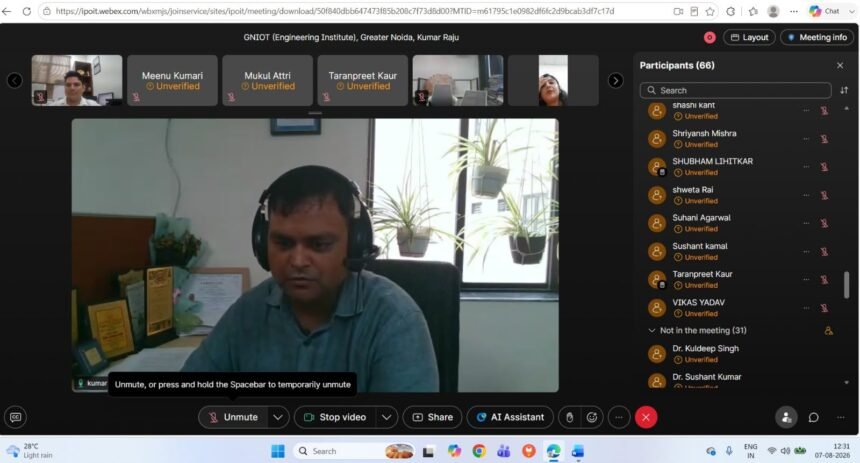Show previous video thumbnails arrow

tap(15, 81)
